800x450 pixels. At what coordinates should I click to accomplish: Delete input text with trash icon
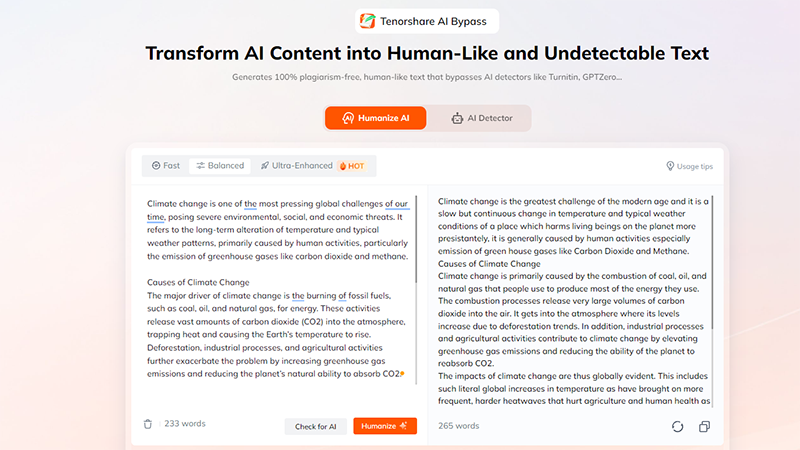pyautogui.click(x=148, y=424)
